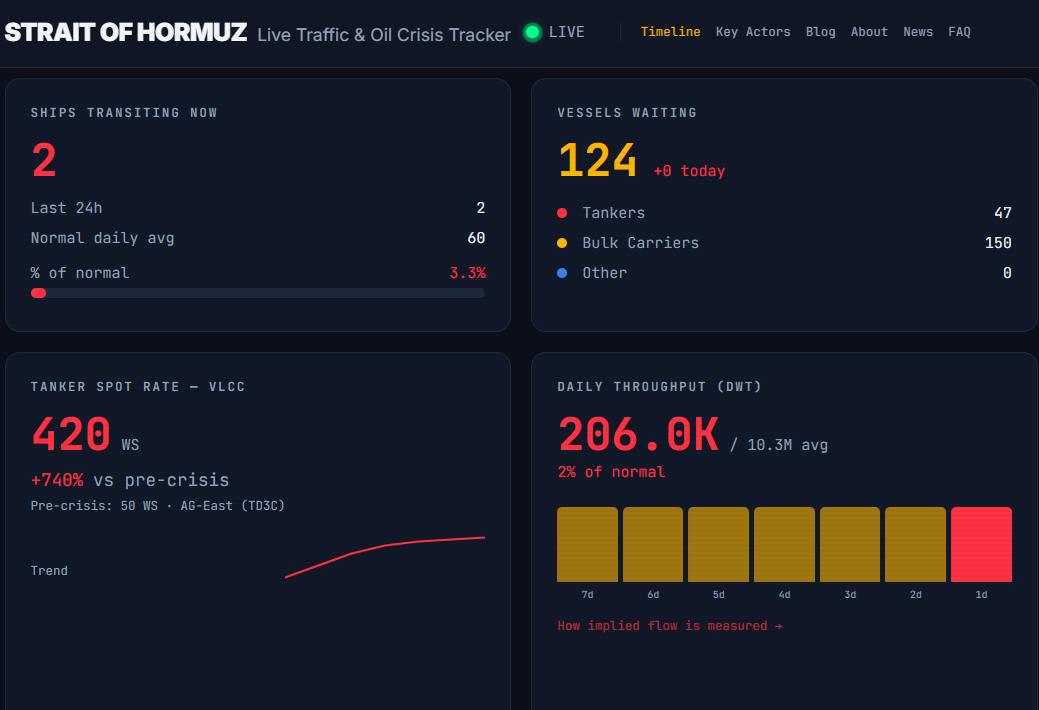Open the Timeline nav item
Viewport: 1039px width, 710px height.
pyautogui.click(x=671, y=32)
